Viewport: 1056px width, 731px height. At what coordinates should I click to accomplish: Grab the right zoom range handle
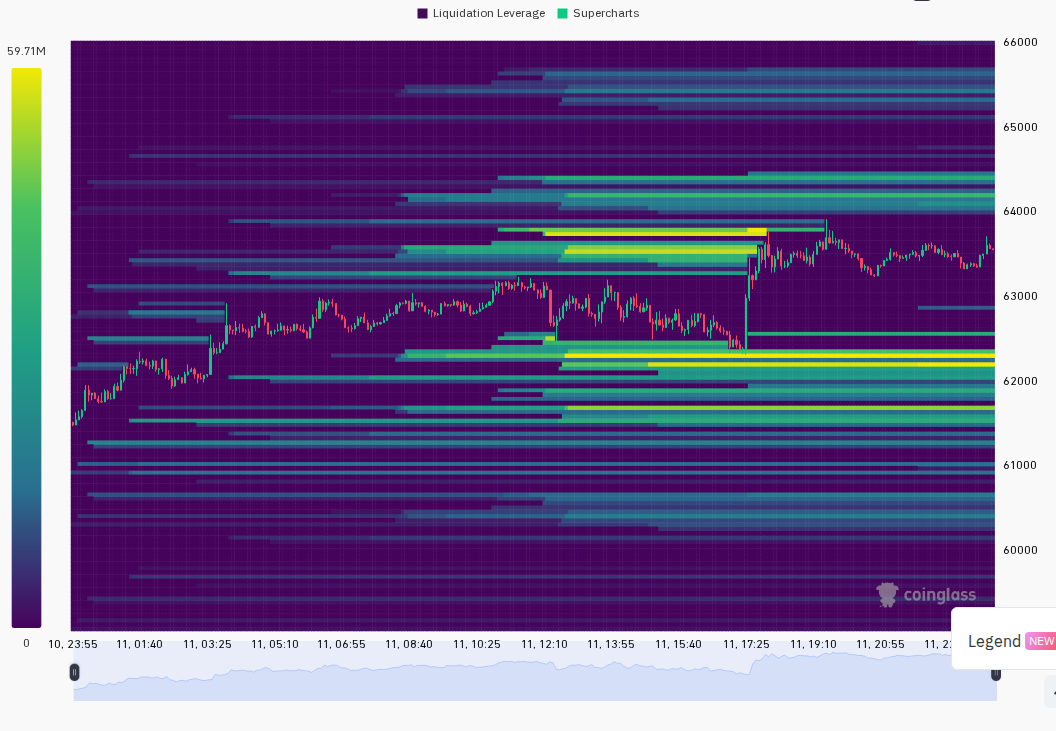(995, 674)
